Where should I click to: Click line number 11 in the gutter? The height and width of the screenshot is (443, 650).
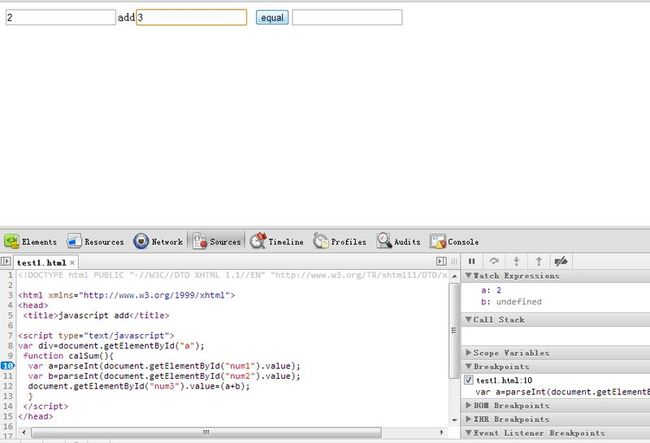8,376
